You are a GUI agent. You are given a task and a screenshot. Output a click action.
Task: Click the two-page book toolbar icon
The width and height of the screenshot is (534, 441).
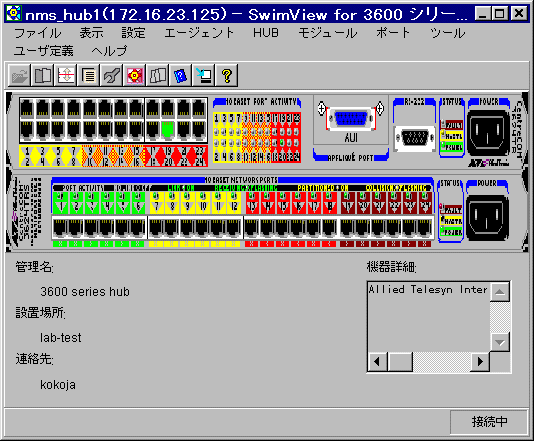click(x=43, y=75)
